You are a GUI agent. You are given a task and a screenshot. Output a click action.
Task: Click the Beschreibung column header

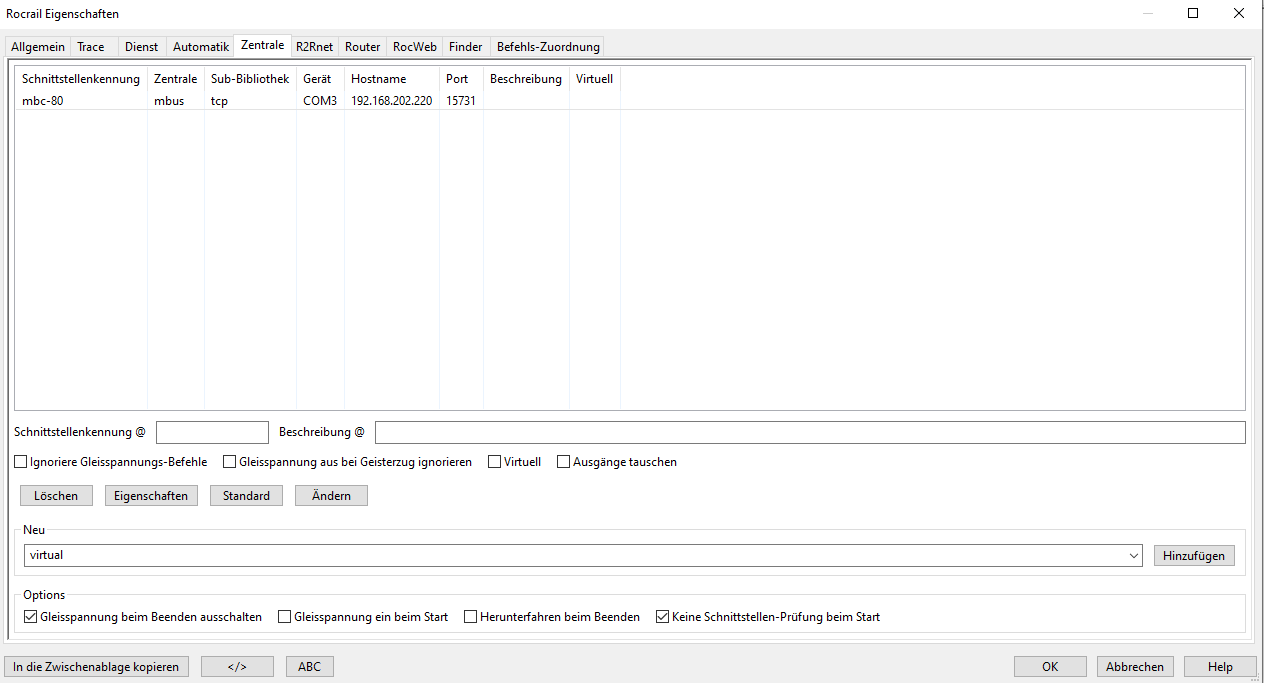(526, 79)
